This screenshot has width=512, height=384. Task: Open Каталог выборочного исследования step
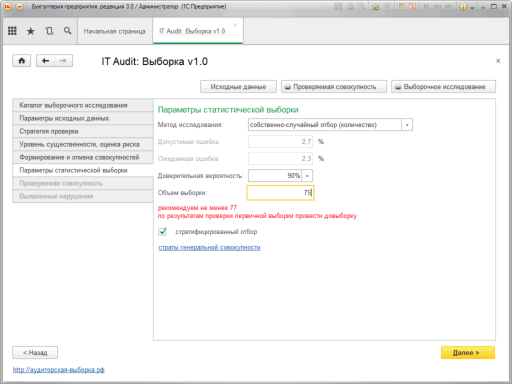83,105
